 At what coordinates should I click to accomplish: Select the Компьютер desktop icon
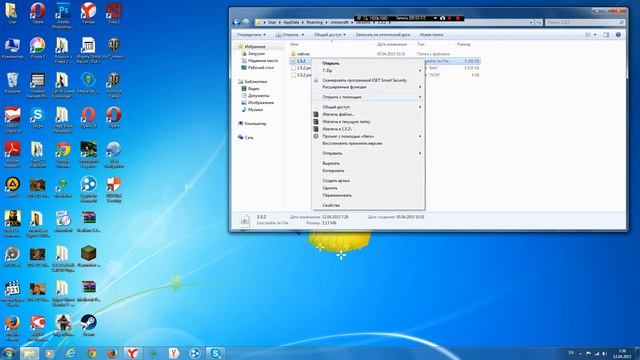[12, 48]
